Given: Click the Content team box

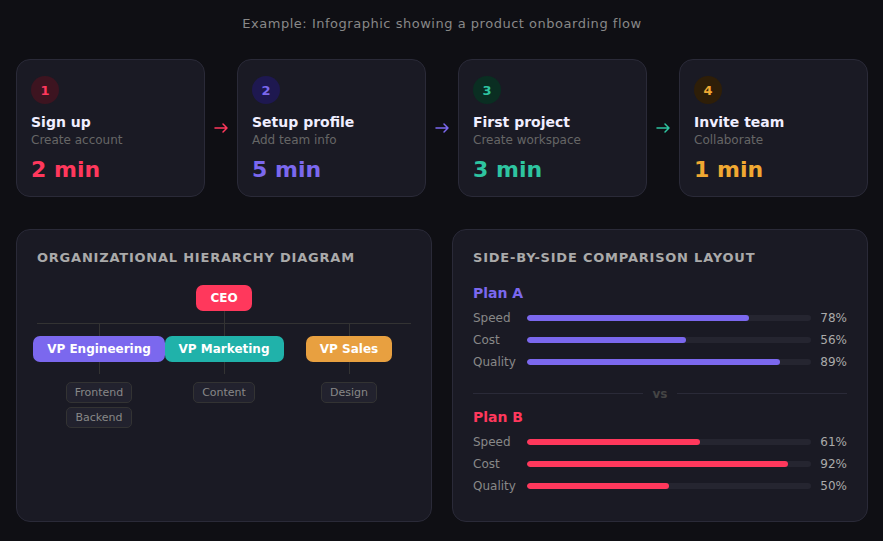Looking at the screenshot, I should click(224, 392).
